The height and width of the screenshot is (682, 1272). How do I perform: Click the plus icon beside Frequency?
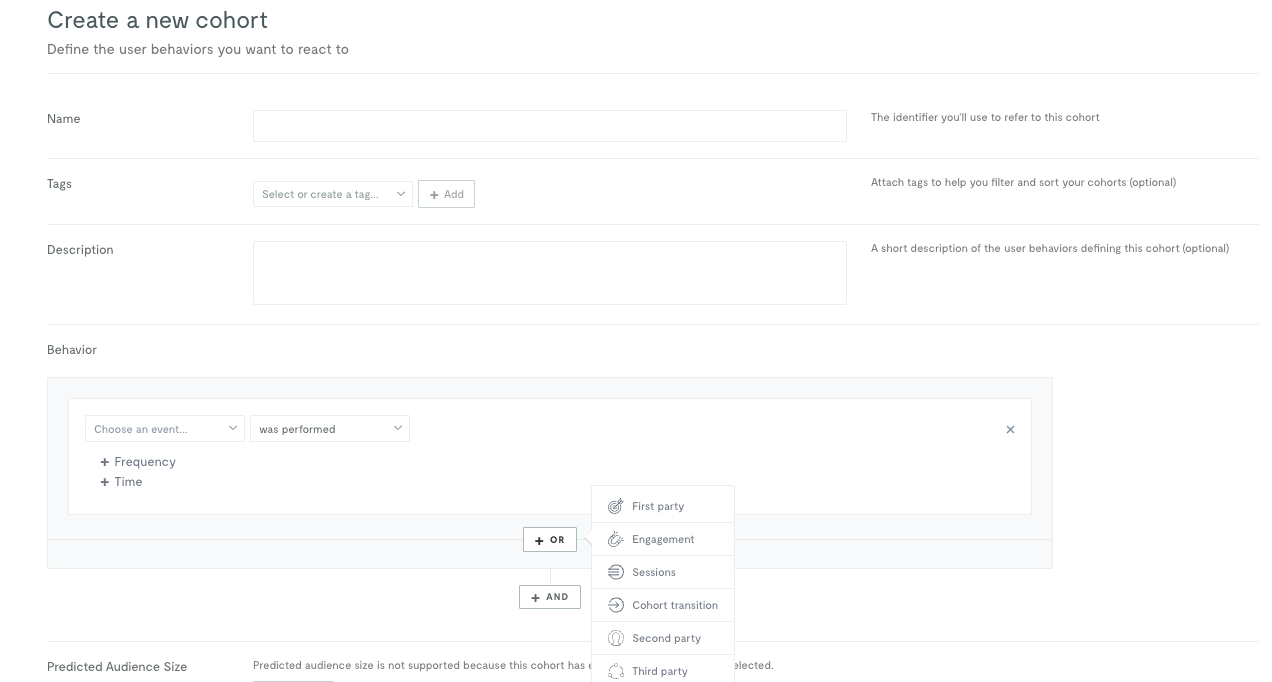point(104,462)
